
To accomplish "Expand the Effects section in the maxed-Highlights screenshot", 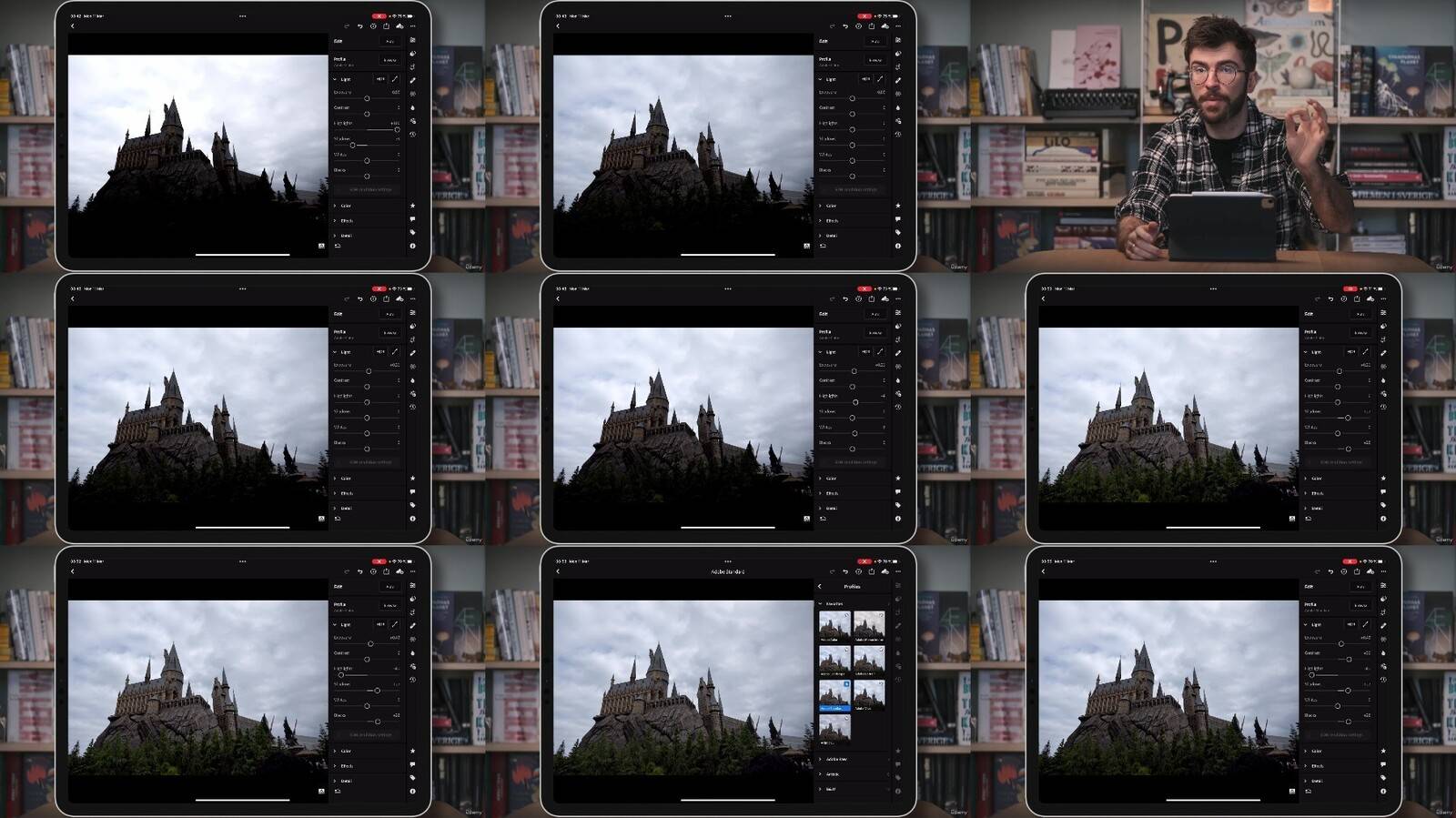I will [x=335, y=220].
